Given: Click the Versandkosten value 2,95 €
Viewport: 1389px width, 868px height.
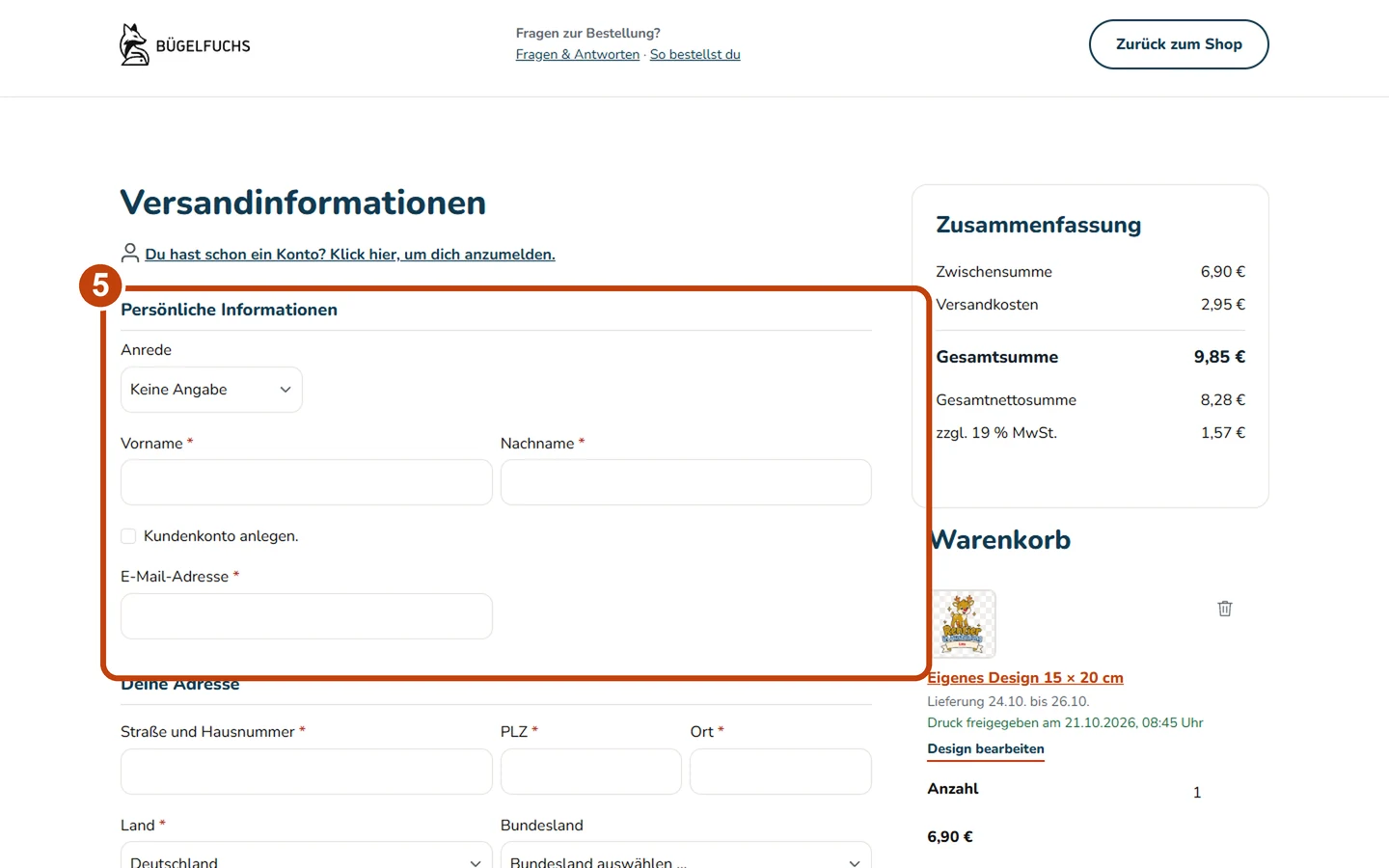Looking at the screenshot, I should pyautogui.click(x=1223, y=305).
